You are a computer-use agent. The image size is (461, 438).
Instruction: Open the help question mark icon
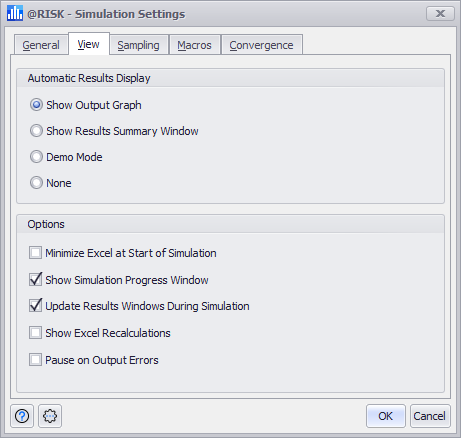point(22,416)
